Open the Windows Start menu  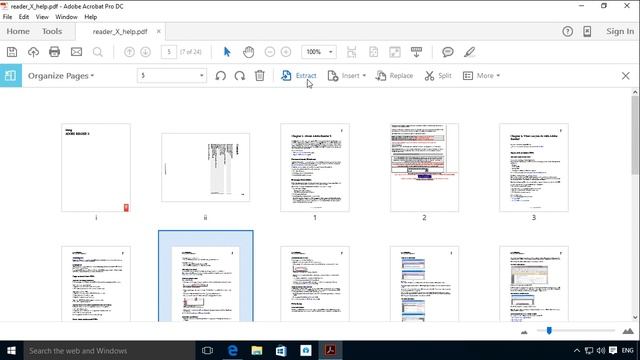[11, 350]
